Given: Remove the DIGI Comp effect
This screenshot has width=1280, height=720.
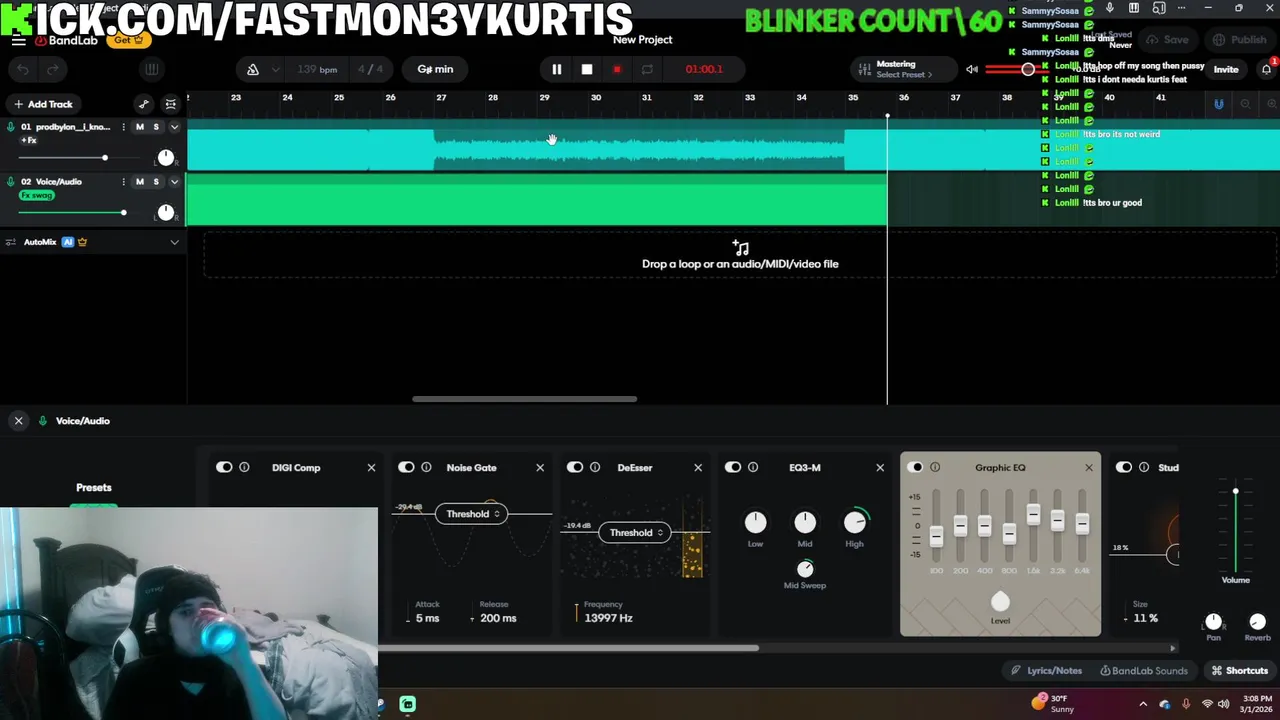Looking at the screenshot, I should 371,467.
